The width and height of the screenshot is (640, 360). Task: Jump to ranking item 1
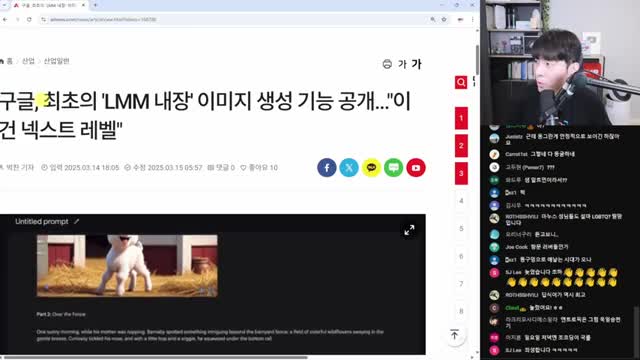click(461, 118)
